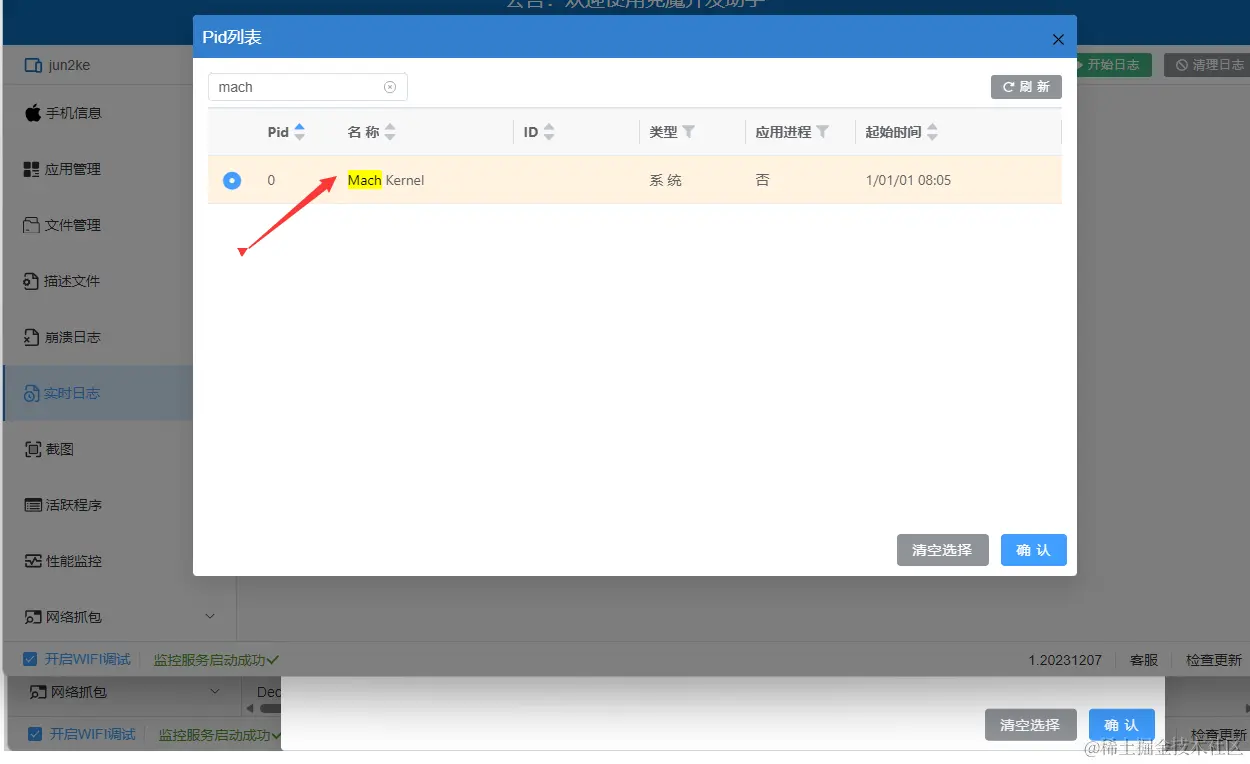Open 截图 in the sidebar

point(50,449)
